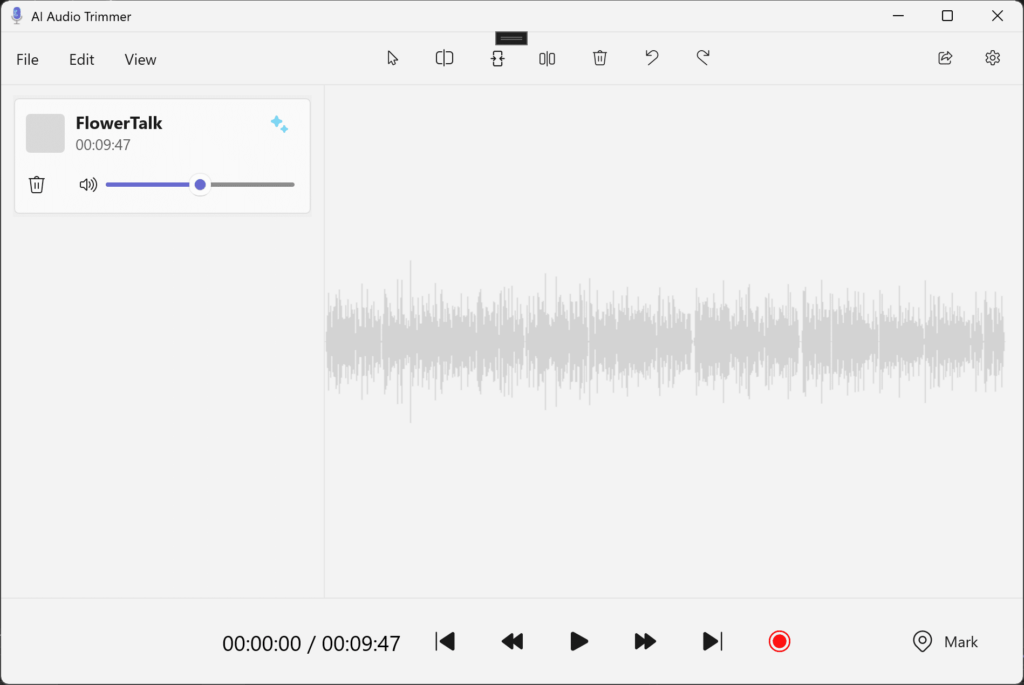Open the View menu
1024x685 pixels.
140,60
